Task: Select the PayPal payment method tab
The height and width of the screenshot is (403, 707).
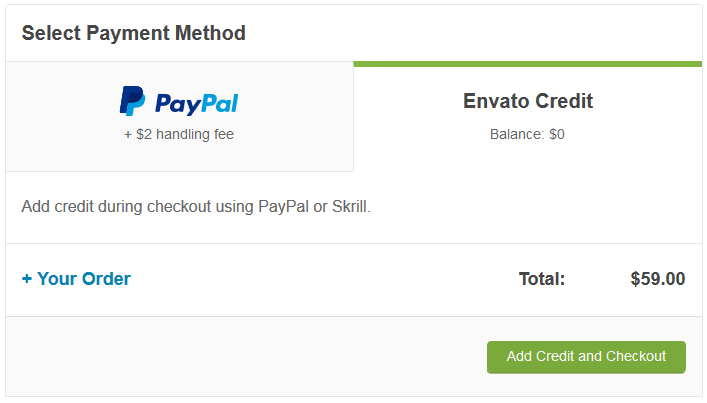Action: (x=179, y=116)
